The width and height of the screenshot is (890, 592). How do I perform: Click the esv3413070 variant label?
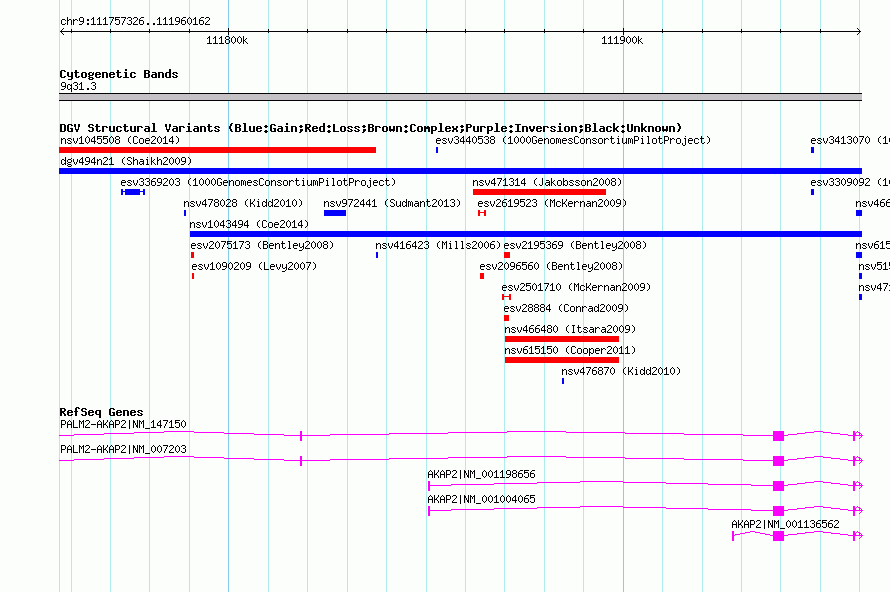(x=850, y=140)
